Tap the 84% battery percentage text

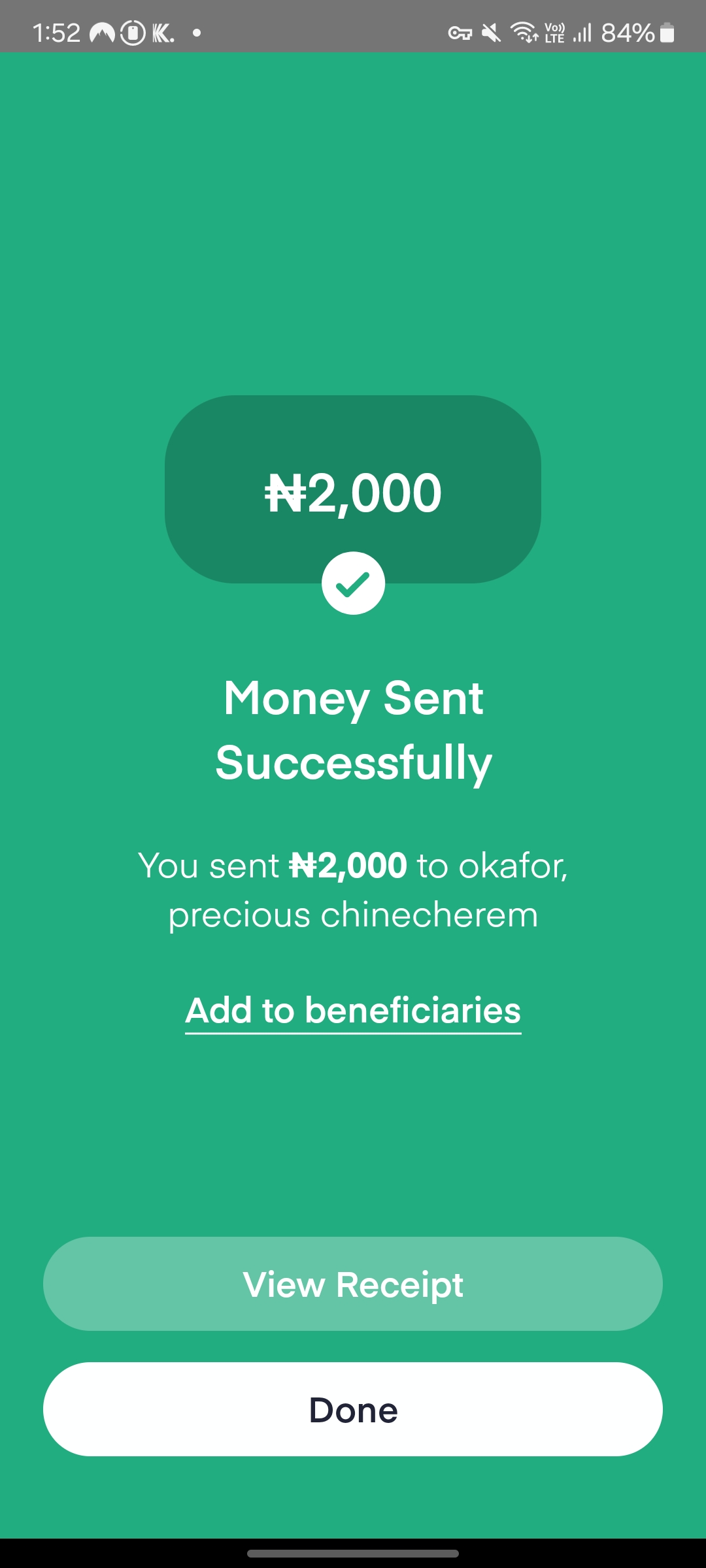pos(628,33)
